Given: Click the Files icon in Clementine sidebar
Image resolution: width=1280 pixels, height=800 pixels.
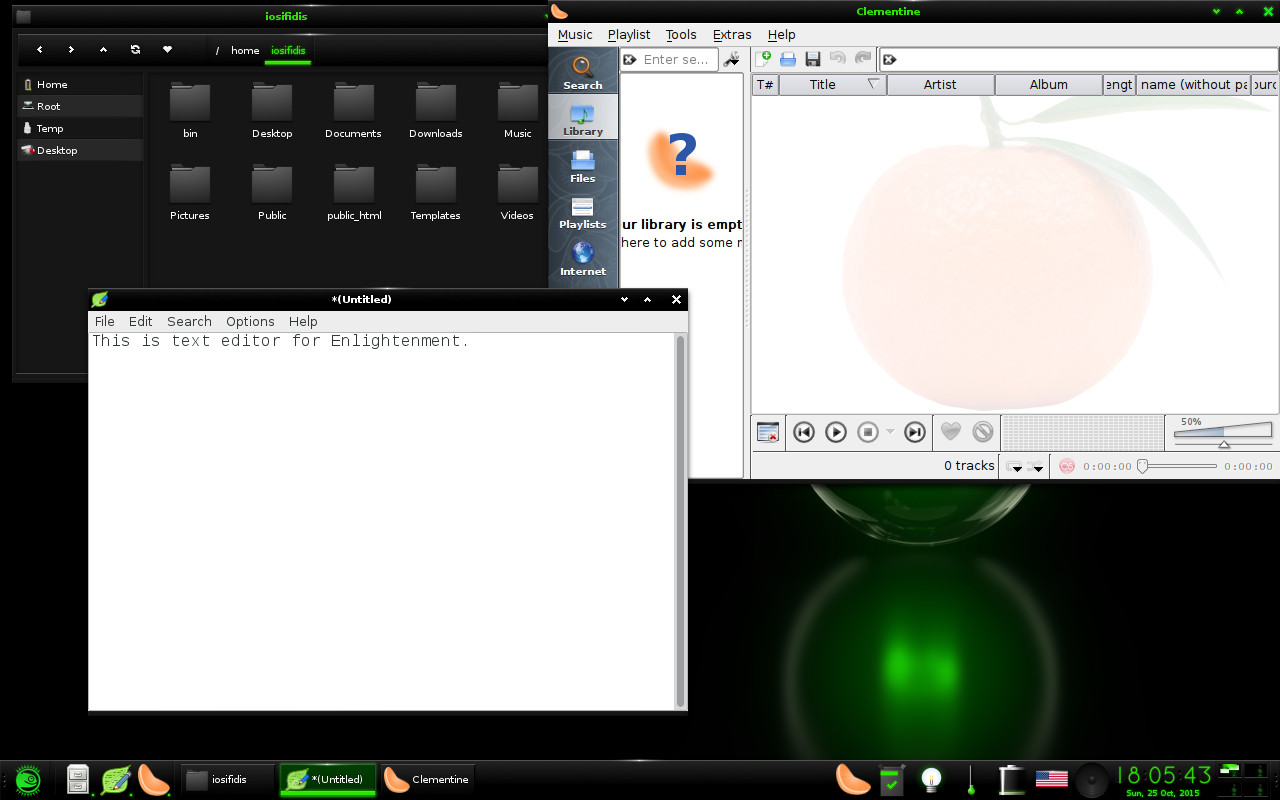Looking at the screenshot, I should [583, 165].
